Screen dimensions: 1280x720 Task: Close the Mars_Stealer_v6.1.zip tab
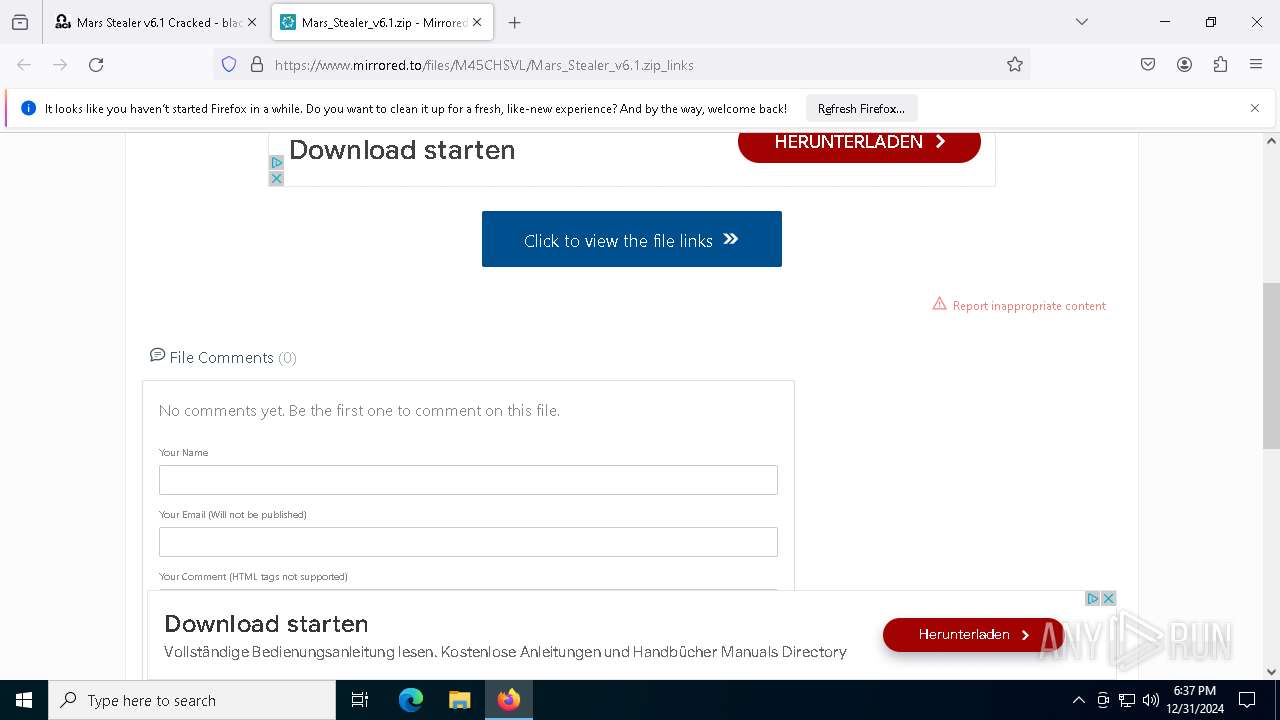coord(477,22)
